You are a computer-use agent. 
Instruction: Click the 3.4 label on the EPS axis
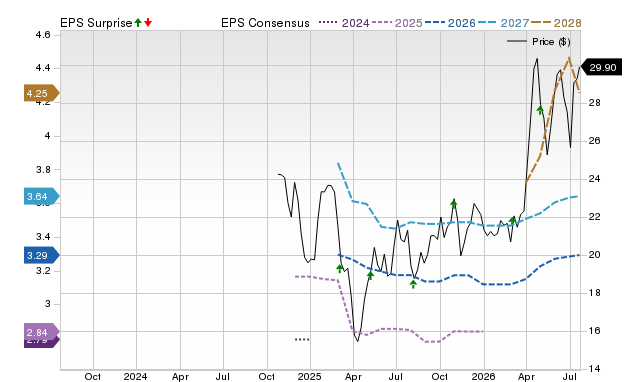pyautogui.click(x=42, y=237)
